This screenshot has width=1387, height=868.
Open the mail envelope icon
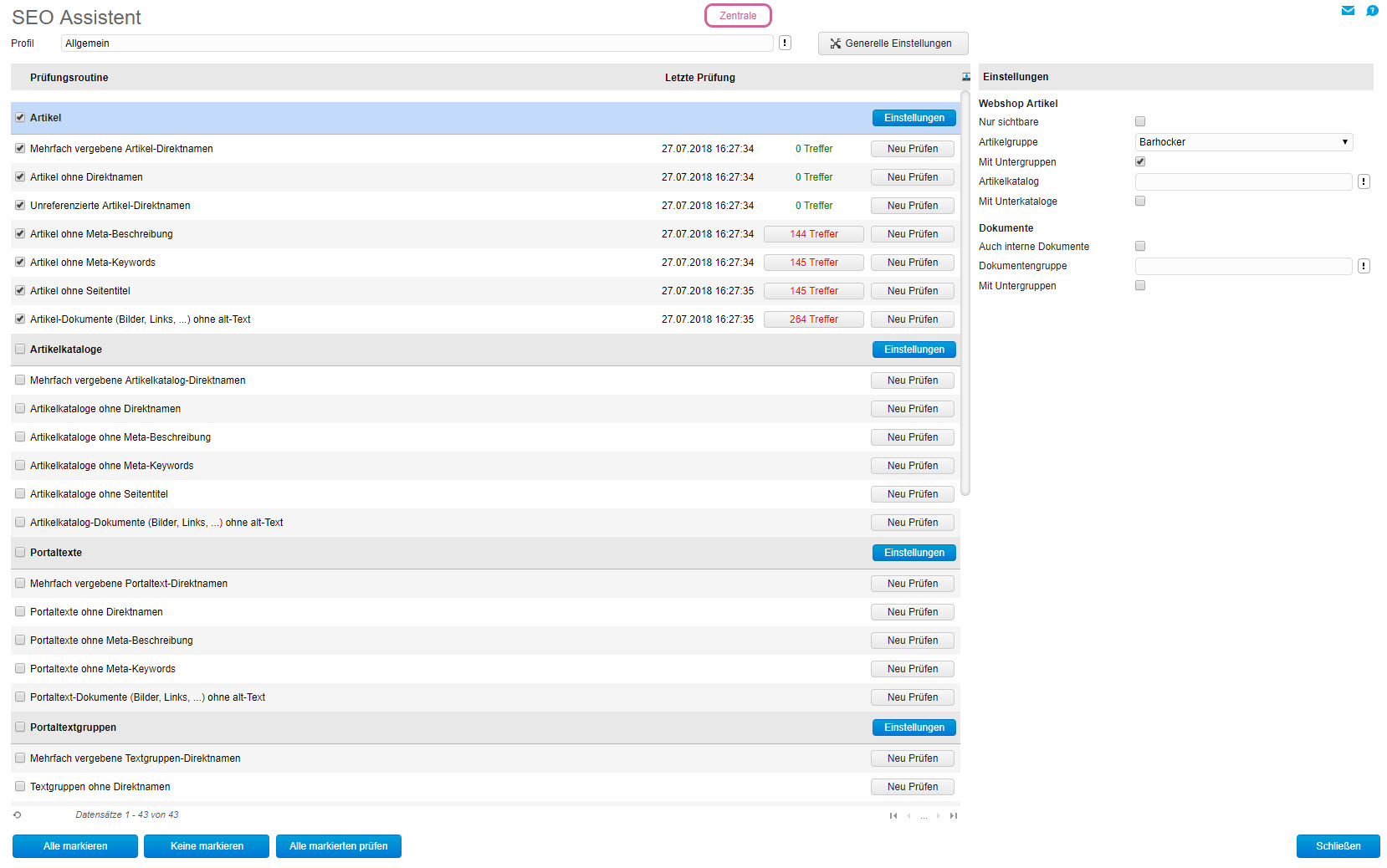click(x=1348, y=11)
